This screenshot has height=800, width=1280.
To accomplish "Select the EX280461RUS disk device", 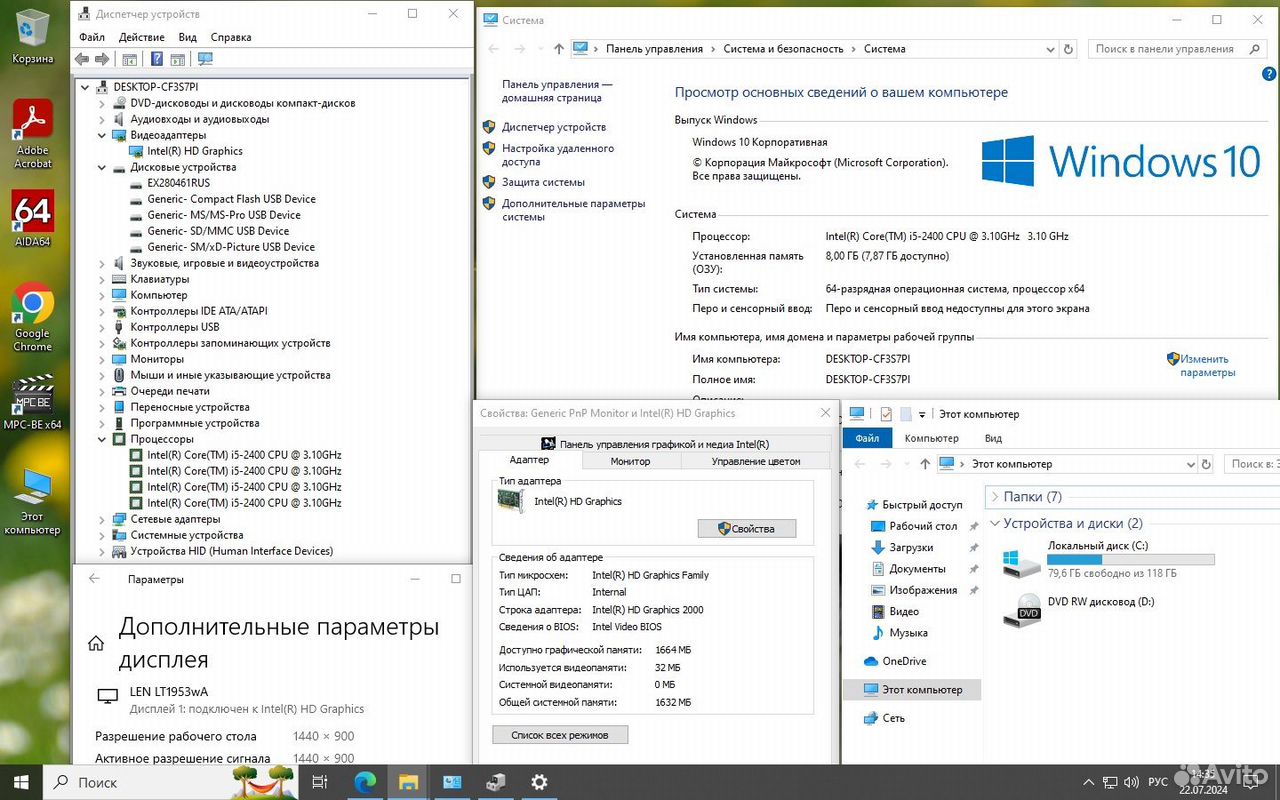I will (178, 183).
